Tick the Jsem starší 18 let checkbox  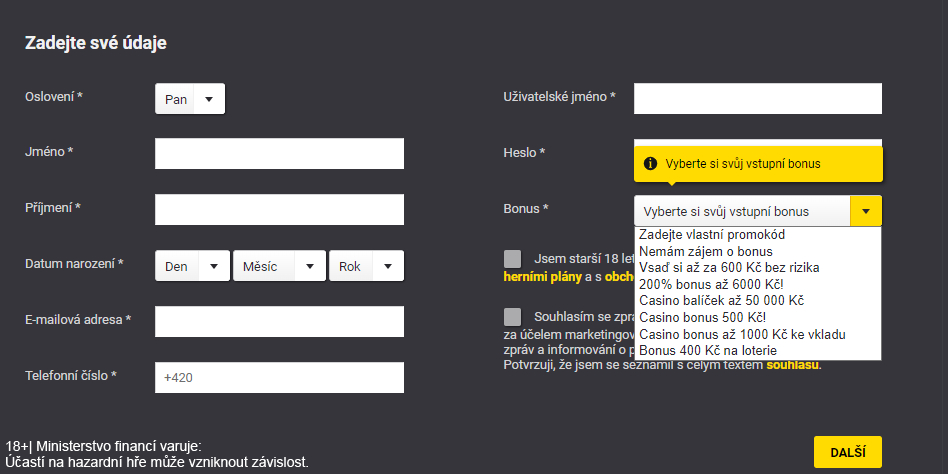[512, 259]
